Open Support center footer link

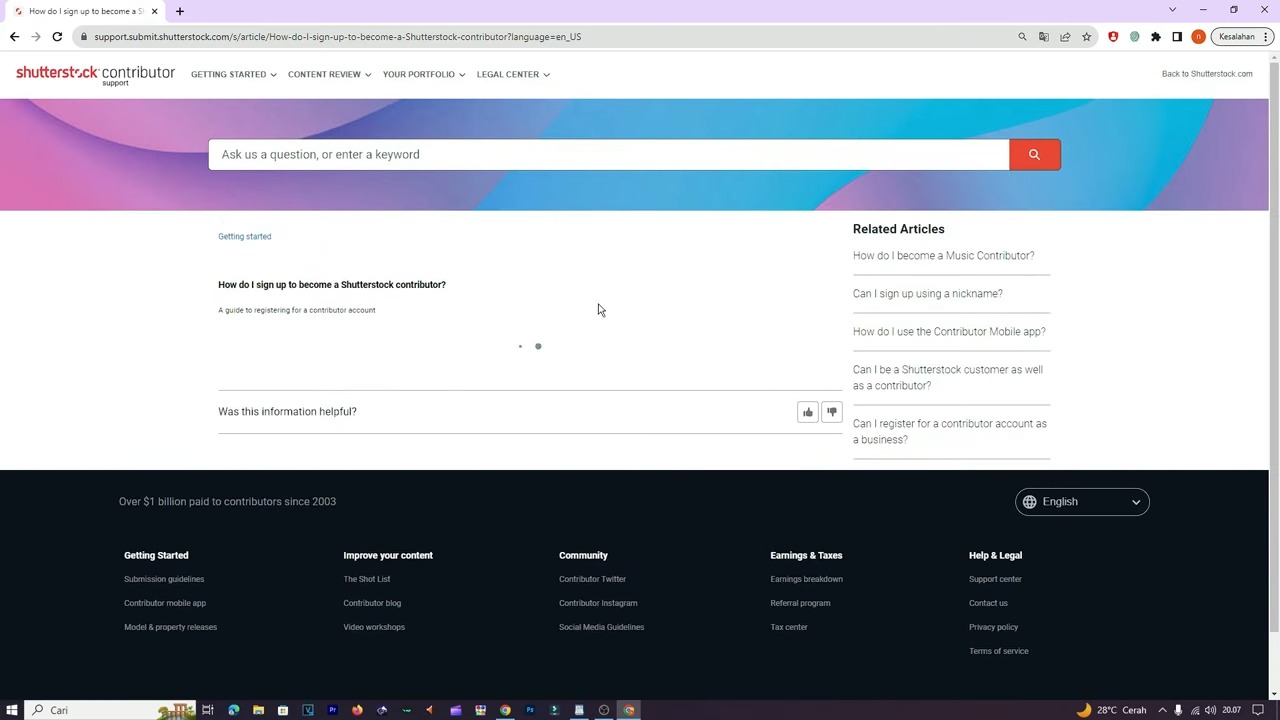pyautogui.click(x=995, y=579)
